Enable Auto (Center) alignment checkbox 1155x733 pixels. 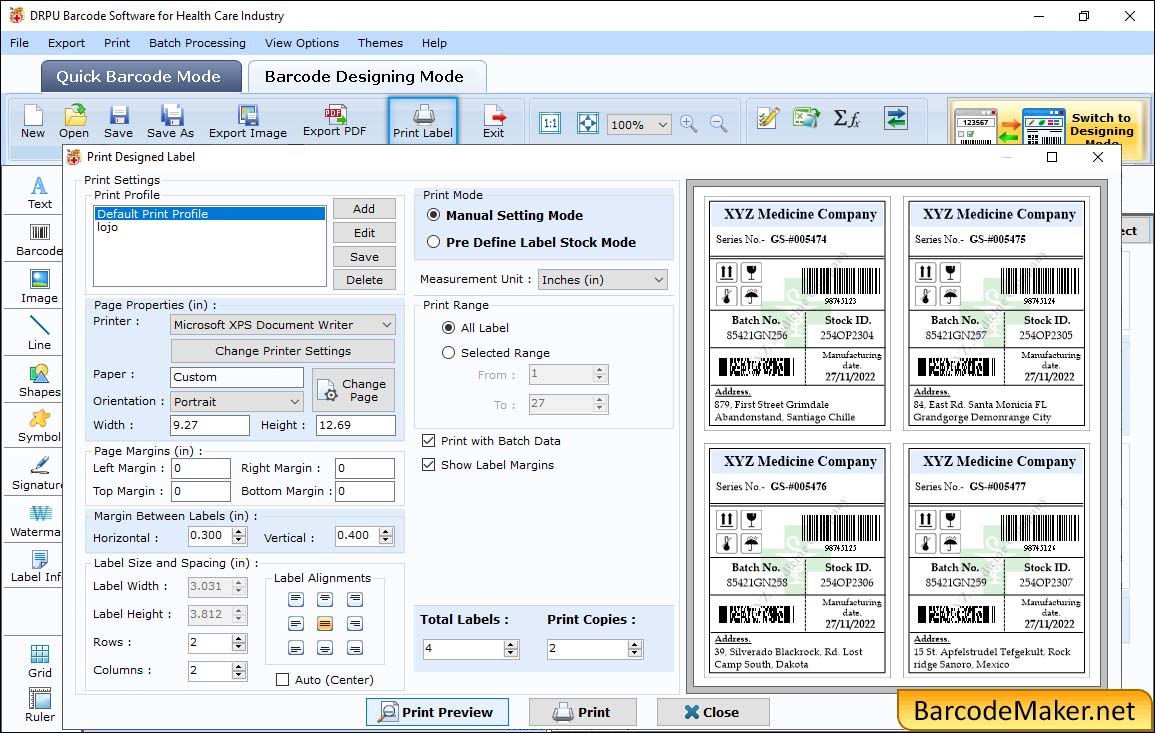tap(282, 679)
